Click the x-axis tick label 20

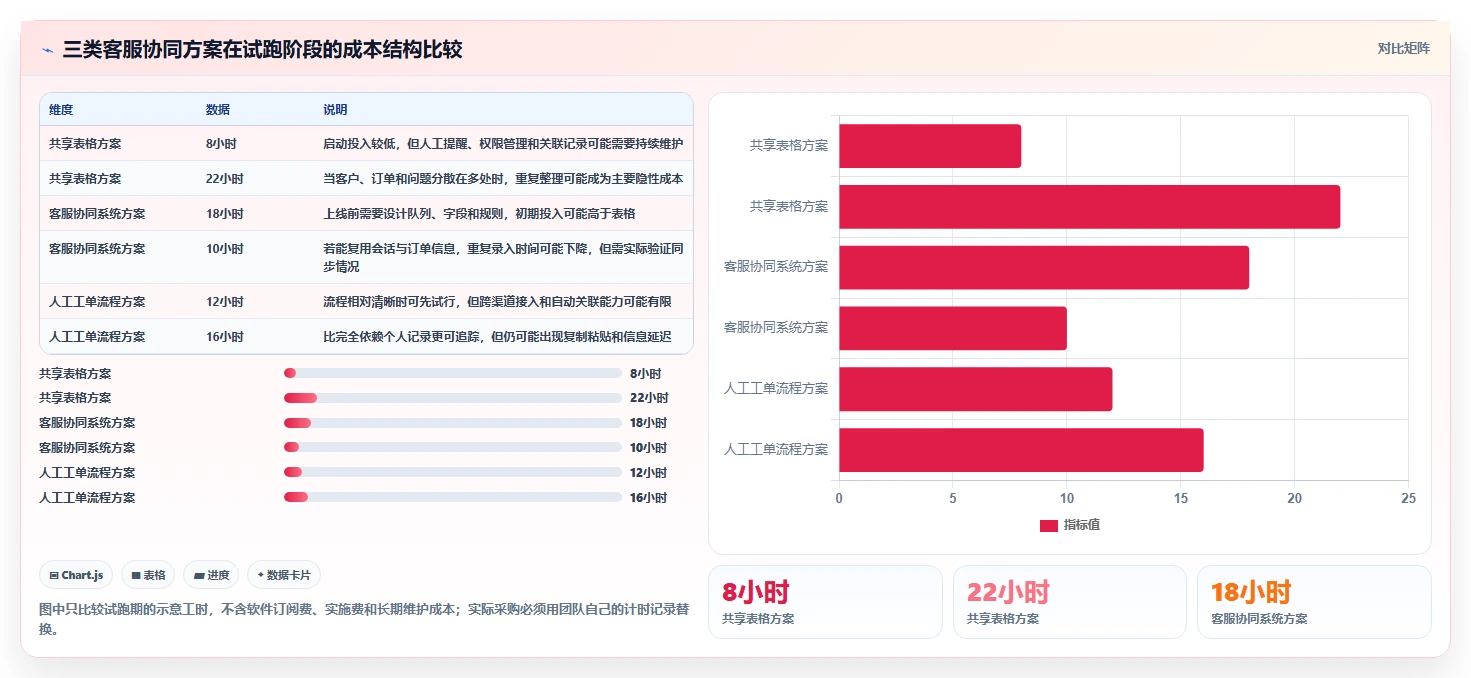[1294, 498]
